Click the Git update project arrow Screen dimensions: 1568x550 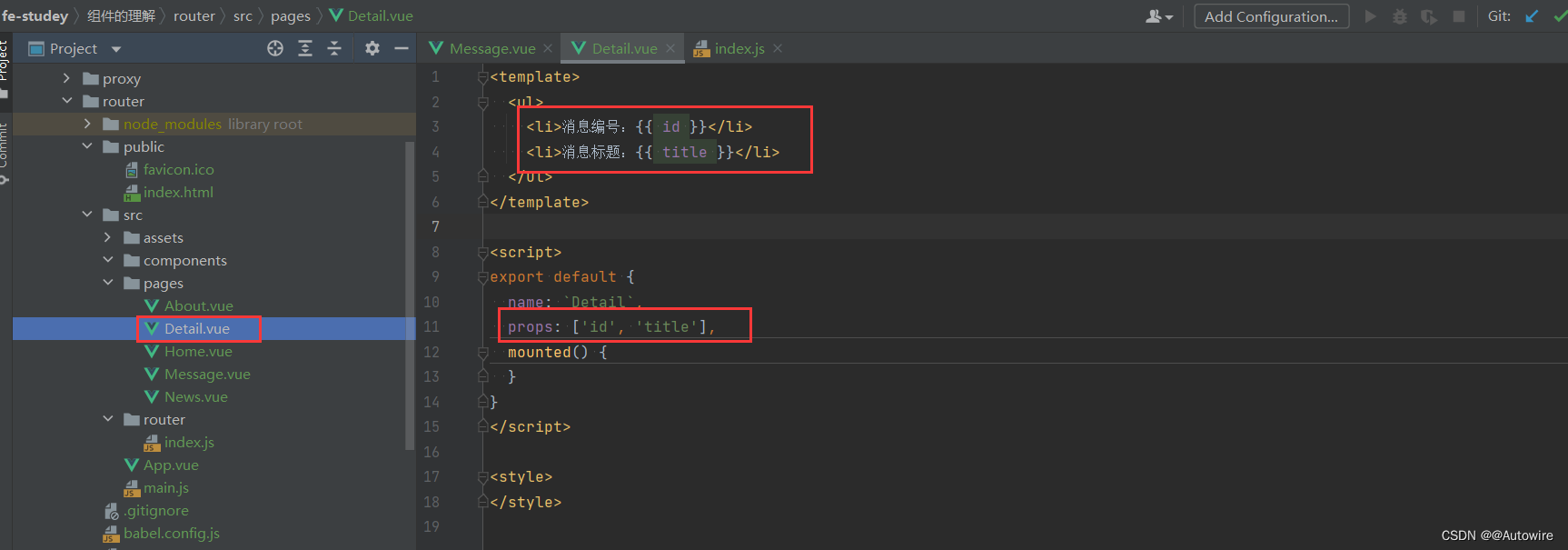point(1532,16)
